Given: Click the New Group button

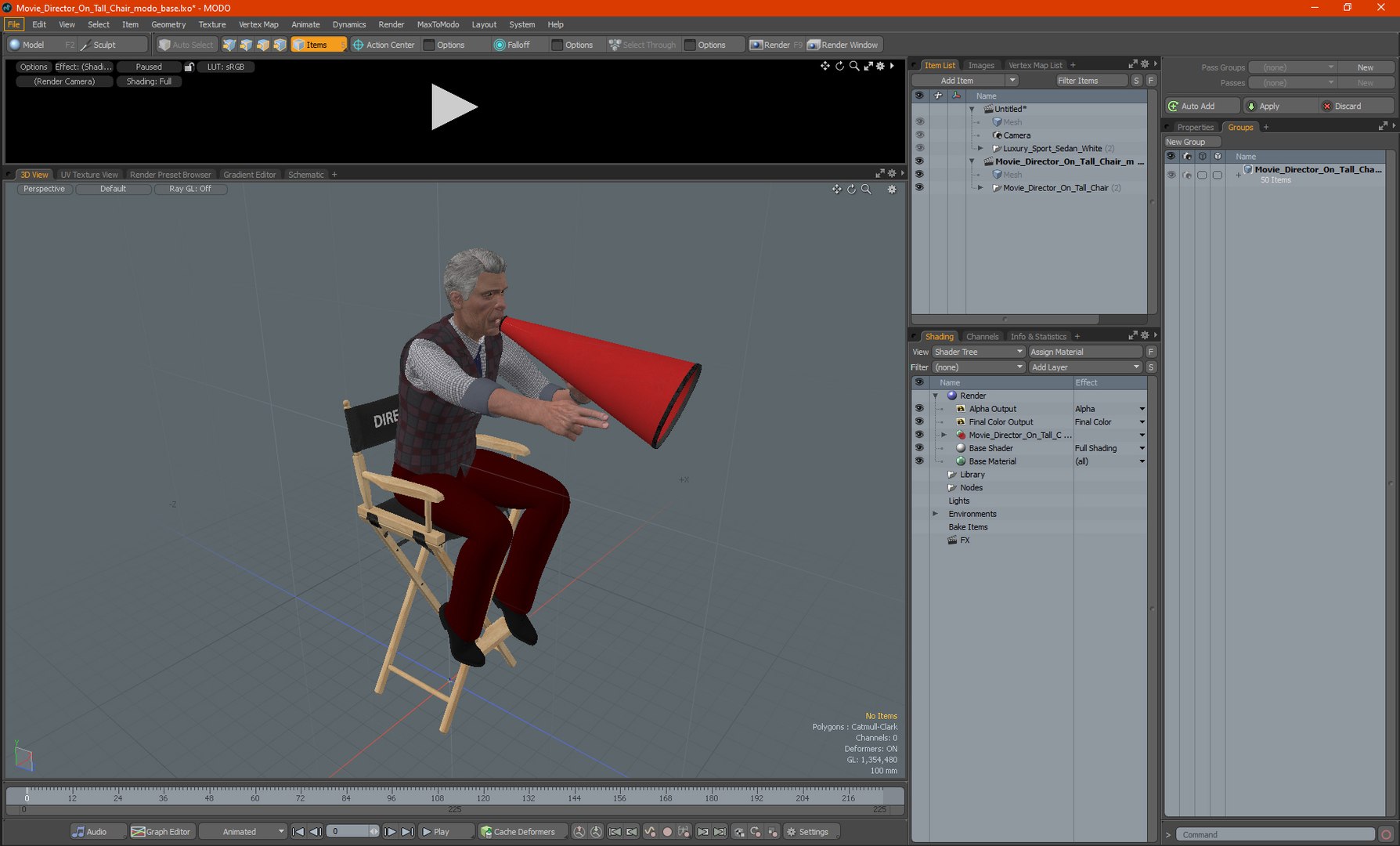Looking at the screenshot, I should click(x=1192, y=142).
